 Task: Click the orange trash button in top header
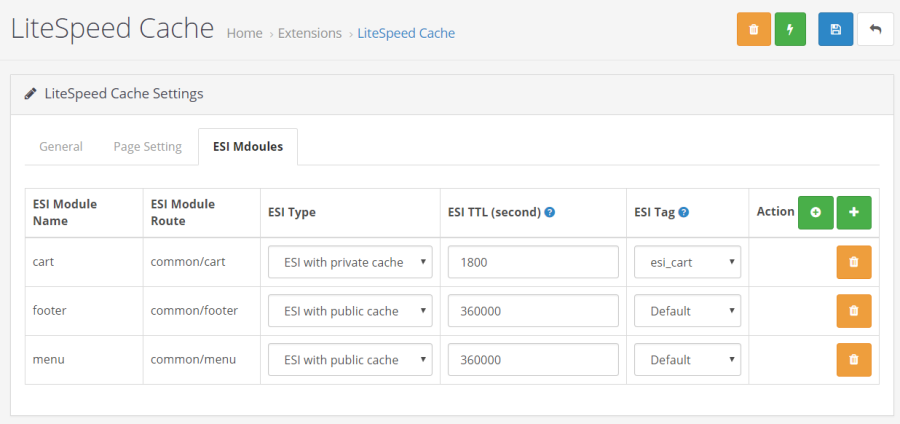pos(754,30)
